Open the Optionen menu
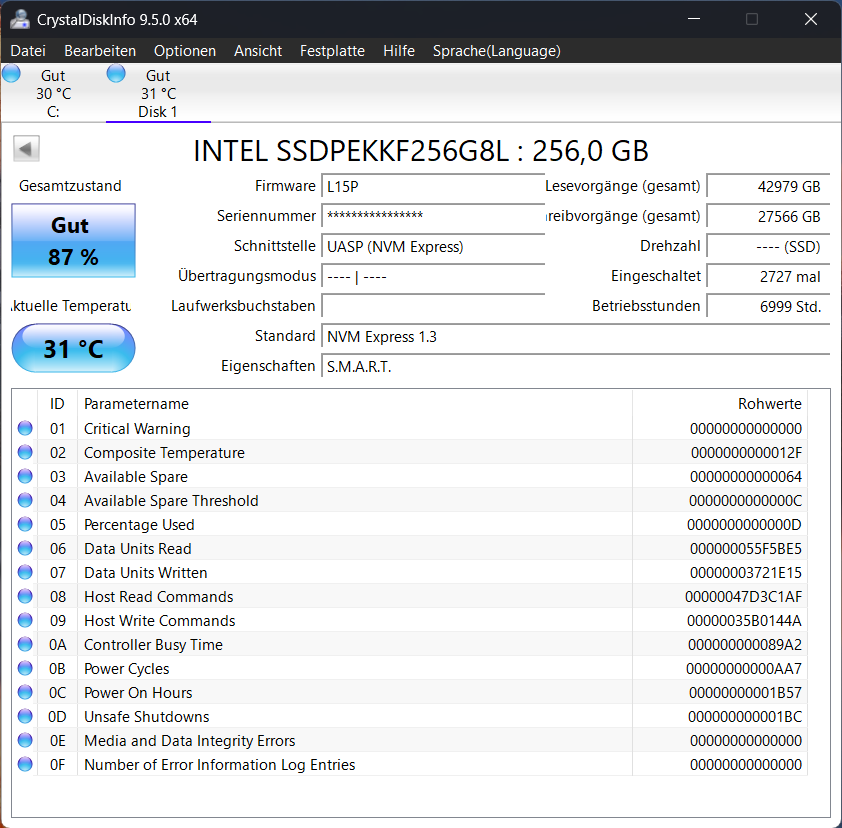842x828 pixels. pos(185,50)
